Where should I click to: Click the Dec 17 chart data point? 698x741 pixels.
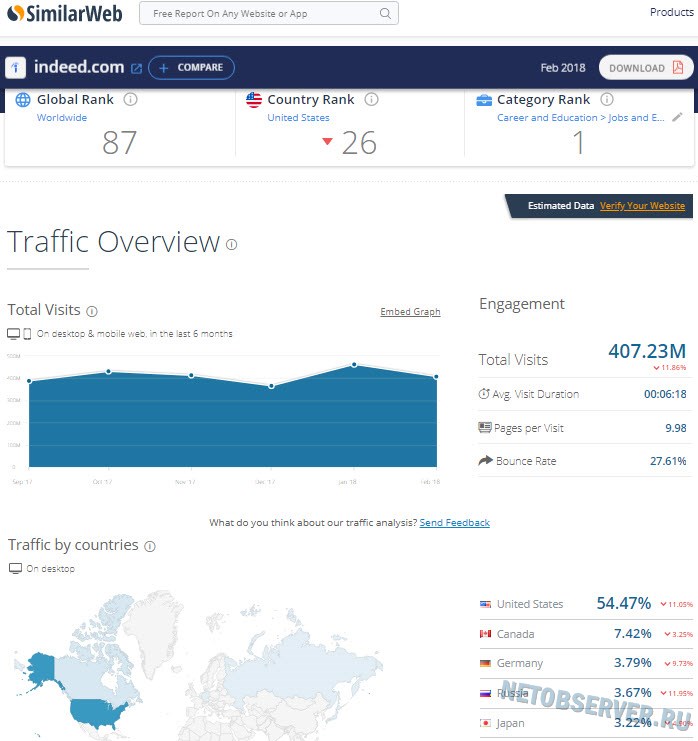tap(271, 386)
